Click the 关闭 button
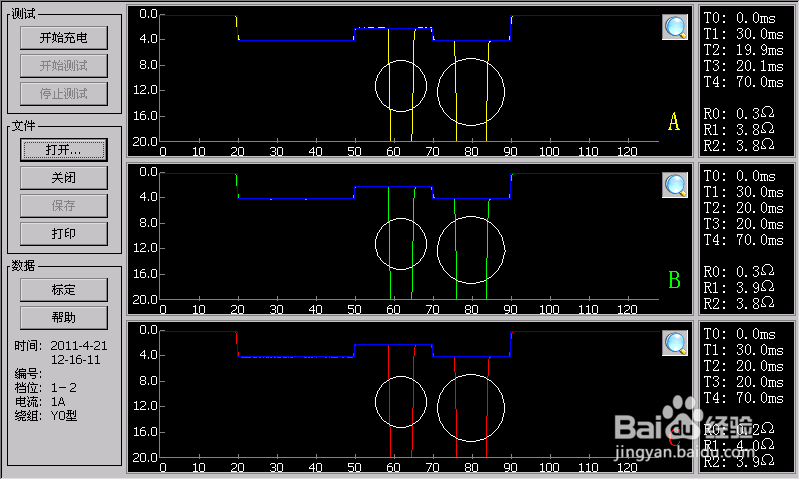The height and width of the screenshot is (480, 800). [64, 178]
